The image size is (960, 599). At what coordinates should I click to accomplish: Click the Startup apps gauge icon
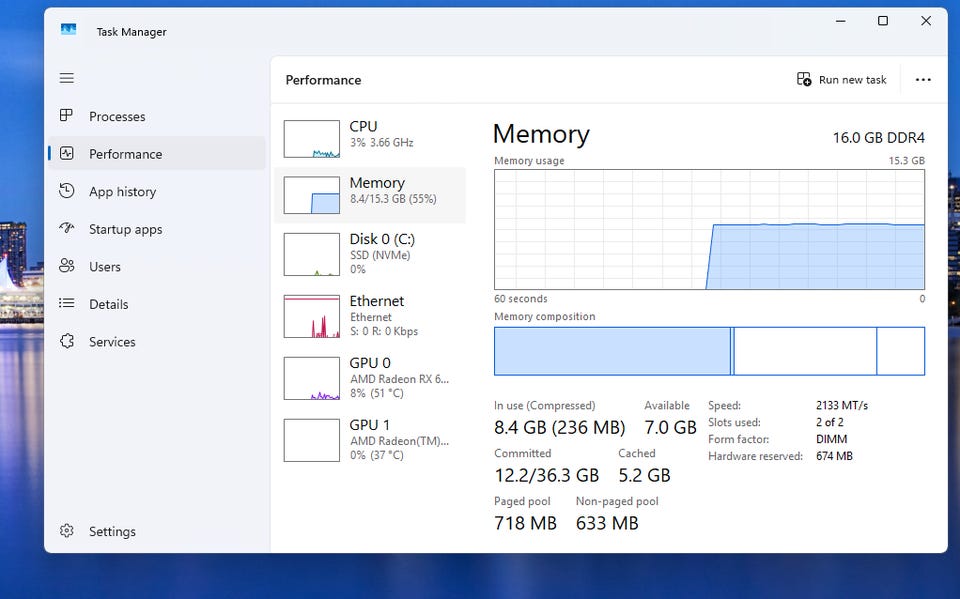(67, 228)
